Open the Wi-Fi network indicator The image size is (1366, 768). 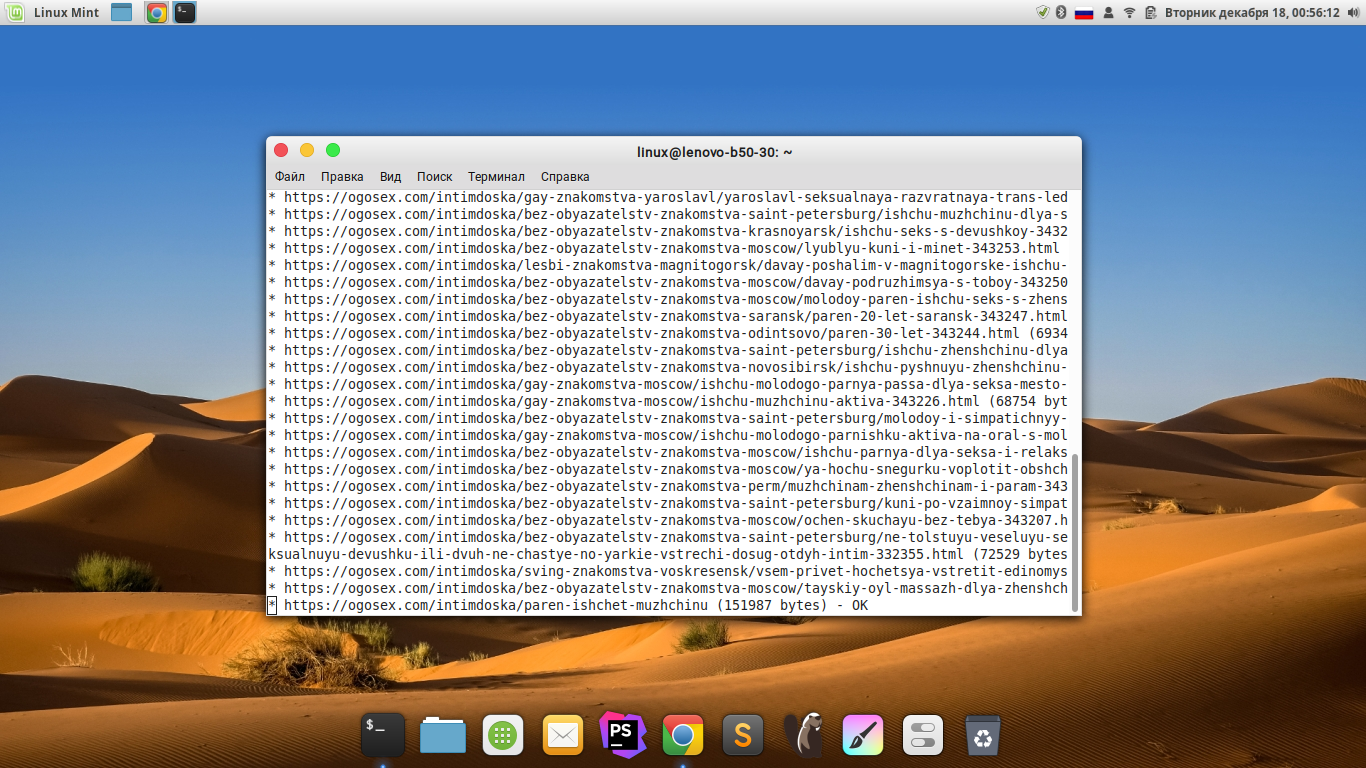point(1130,13)
